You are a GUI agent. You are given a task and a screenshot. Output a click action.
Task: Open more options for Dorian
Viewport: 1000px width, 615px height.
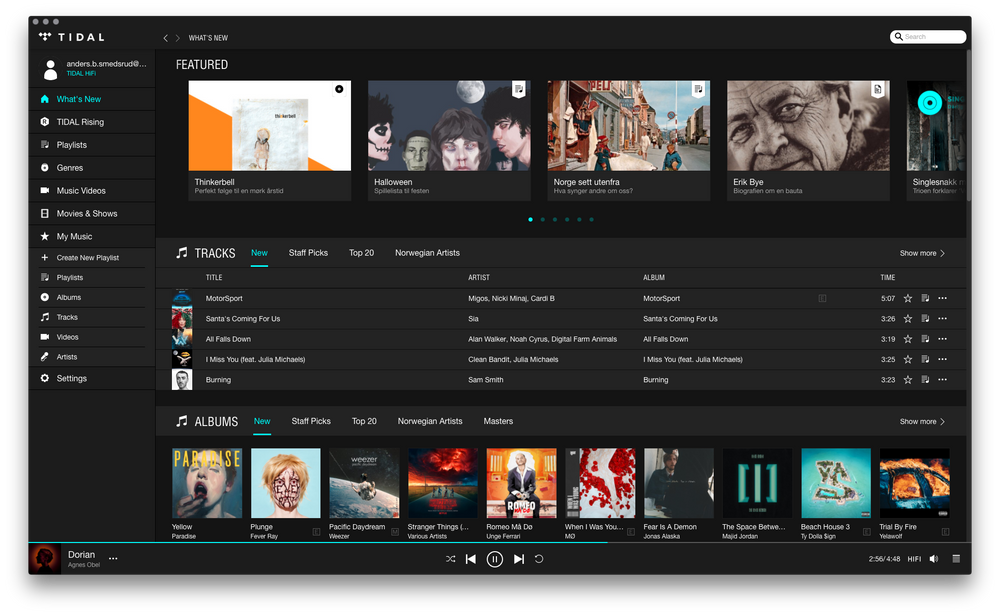coord(113,559)
